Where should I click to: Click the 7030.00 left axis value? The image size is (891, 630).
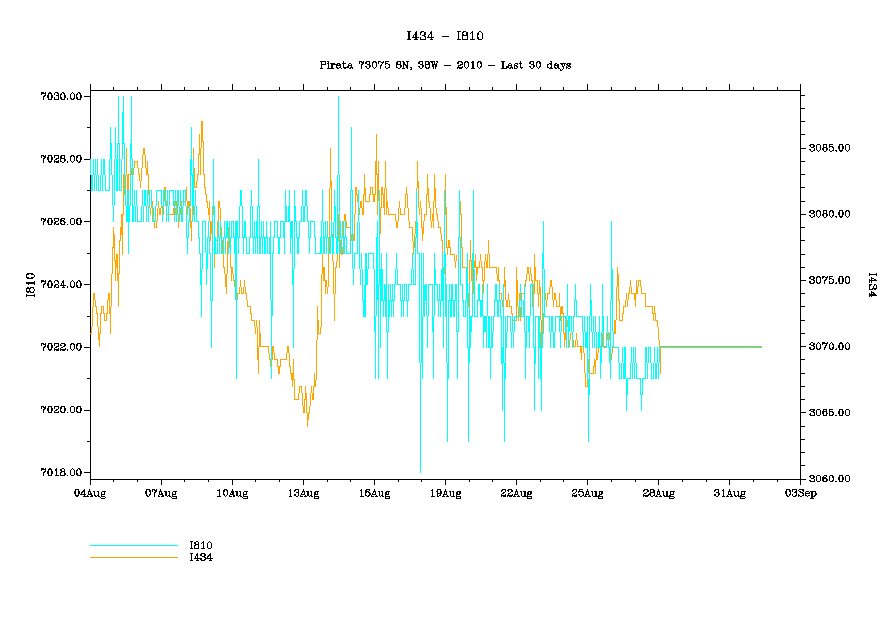coord(61,96)
